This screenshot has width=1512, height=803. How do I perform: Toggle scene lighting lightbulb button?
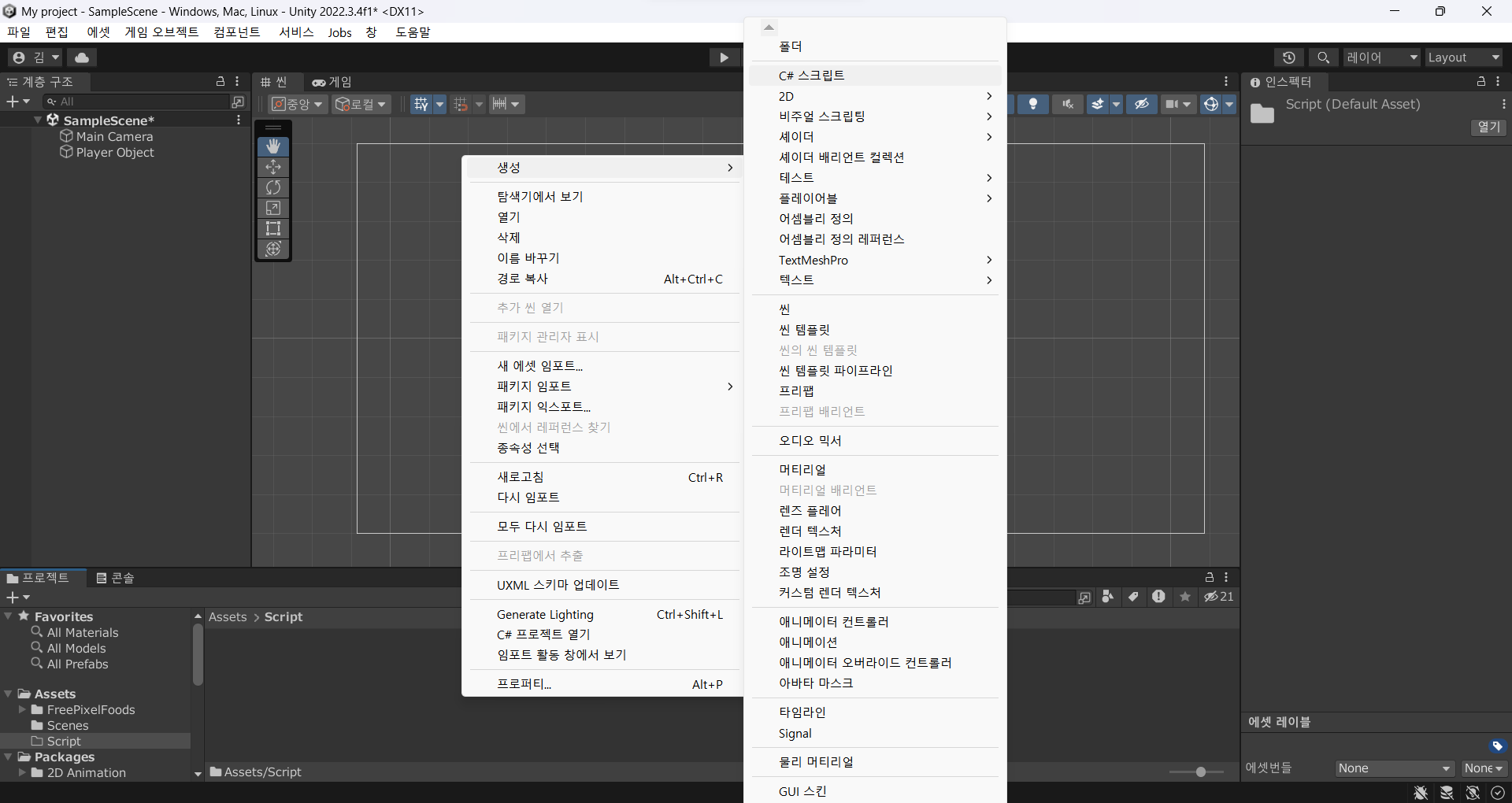tap(1033, 104)
